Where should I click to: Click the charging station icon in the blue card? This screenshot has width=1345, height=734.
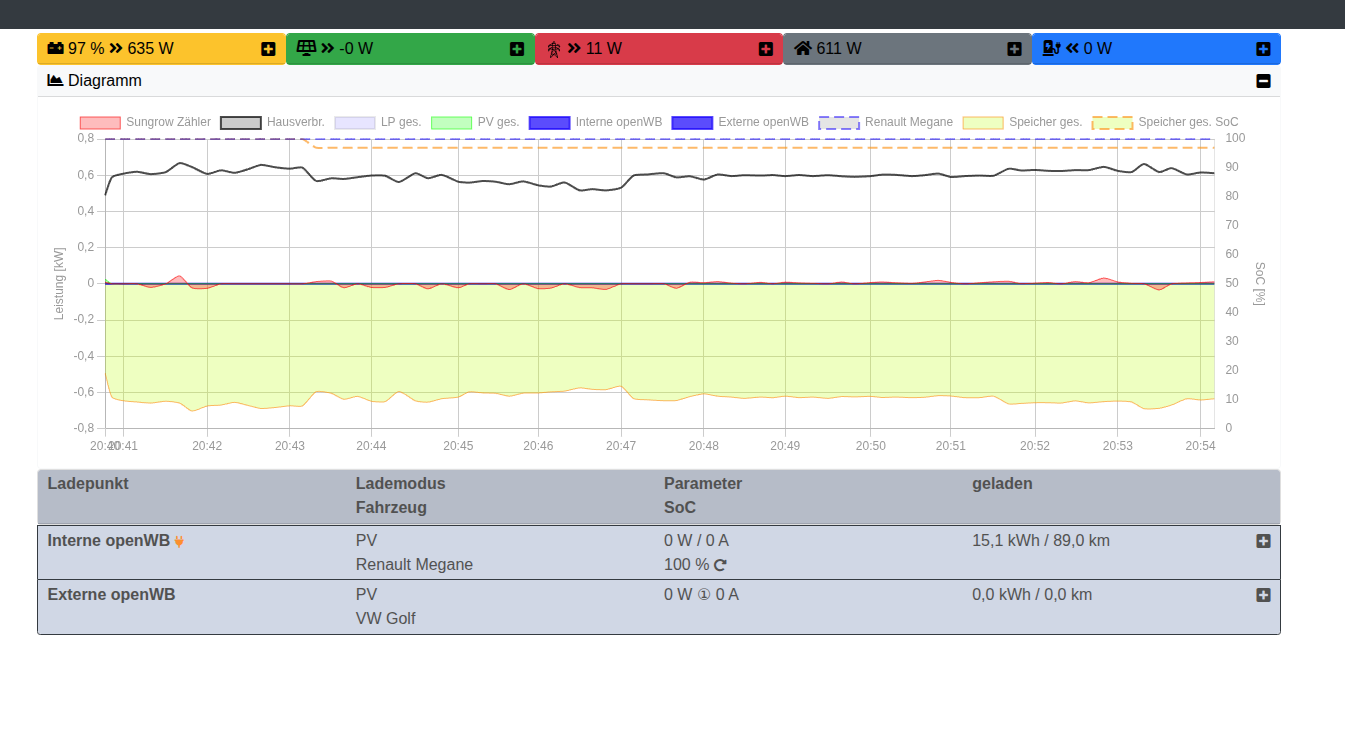(1051, 48)
